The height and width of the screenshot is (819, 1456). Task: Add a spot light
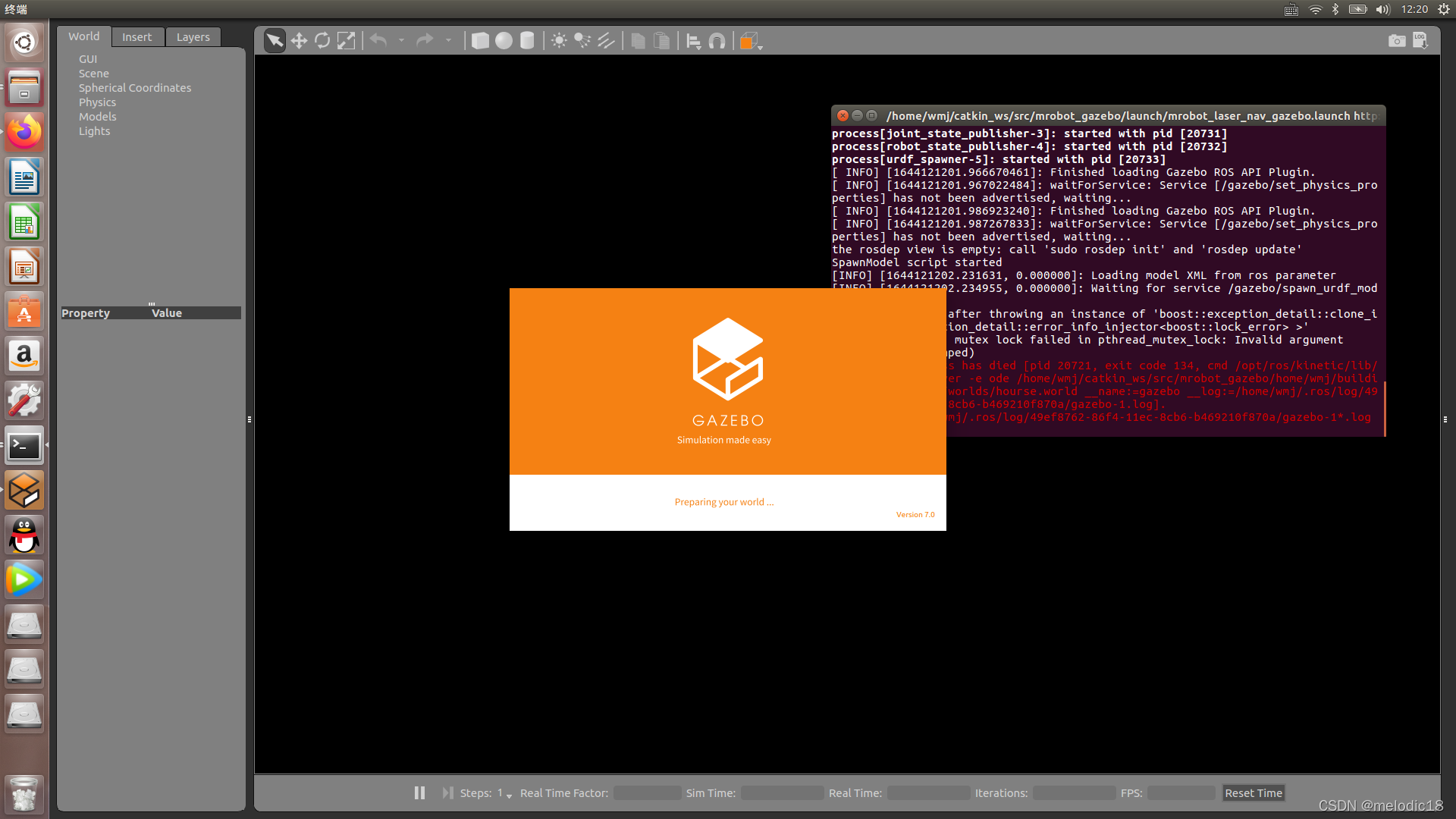[582, 41]
